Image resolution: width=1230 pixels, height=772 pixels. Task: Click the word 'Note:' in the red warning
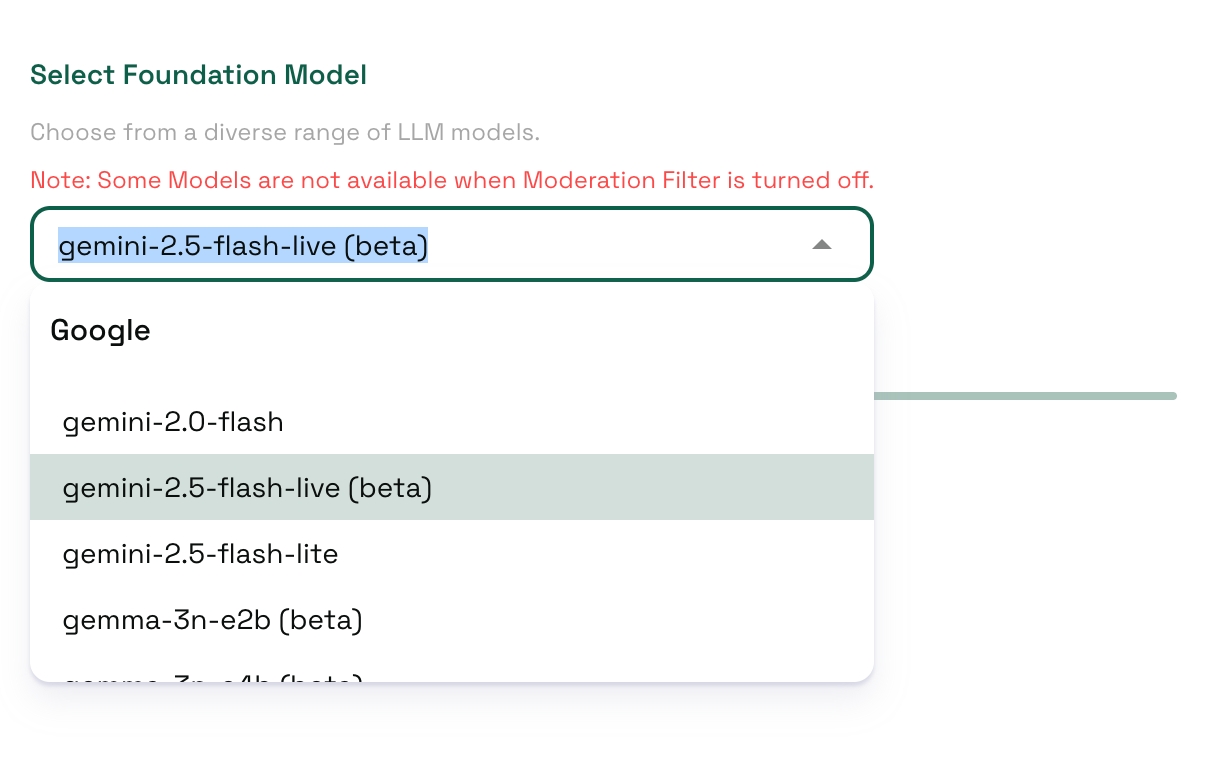pyautogui.click(x=60, y=181)
